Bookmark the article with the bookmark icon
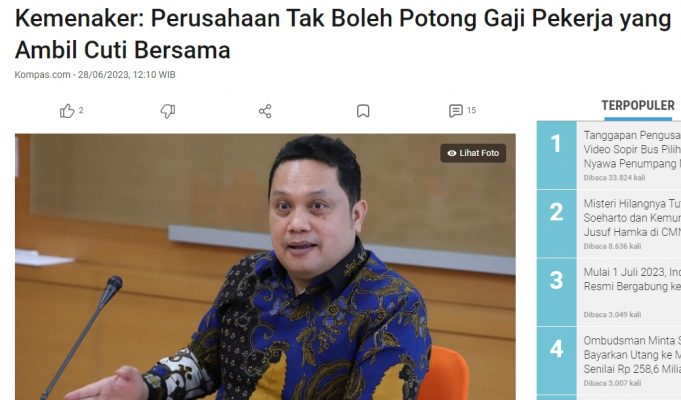 click(363, 111)
